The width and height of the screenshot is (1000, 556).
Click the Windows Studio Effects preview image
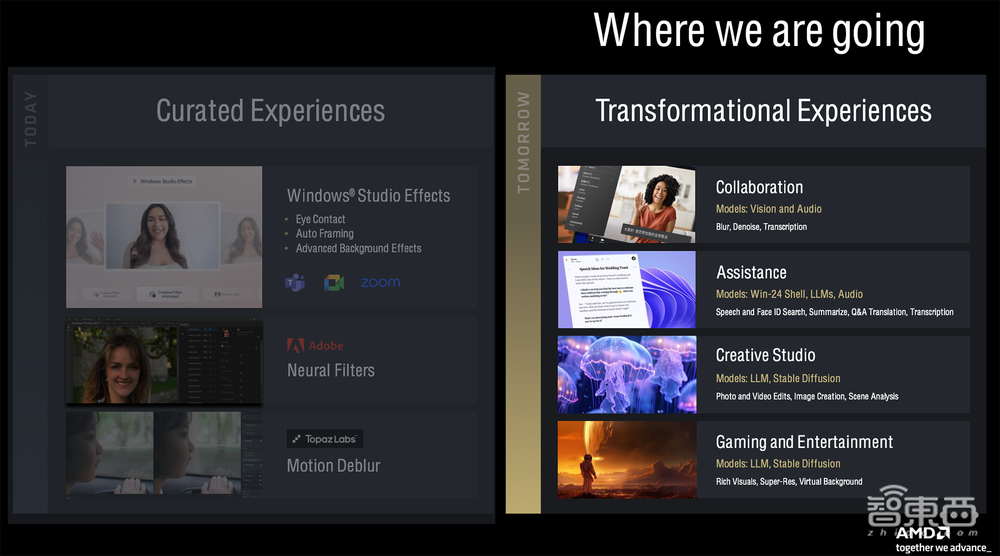[164, 237]
